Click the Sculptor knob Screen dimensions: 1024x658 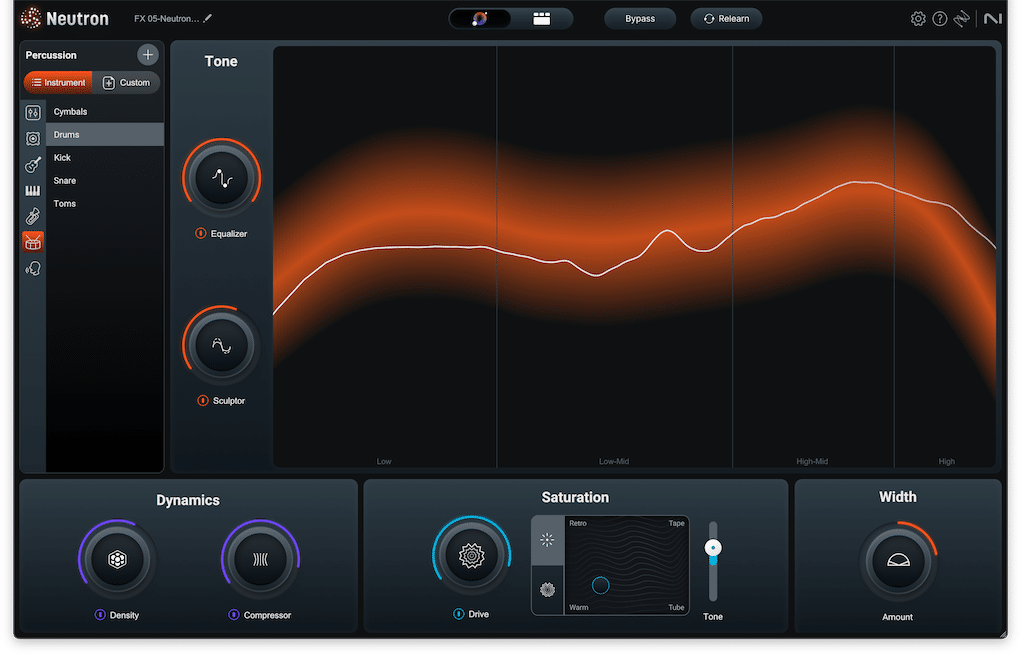point(221,345)
